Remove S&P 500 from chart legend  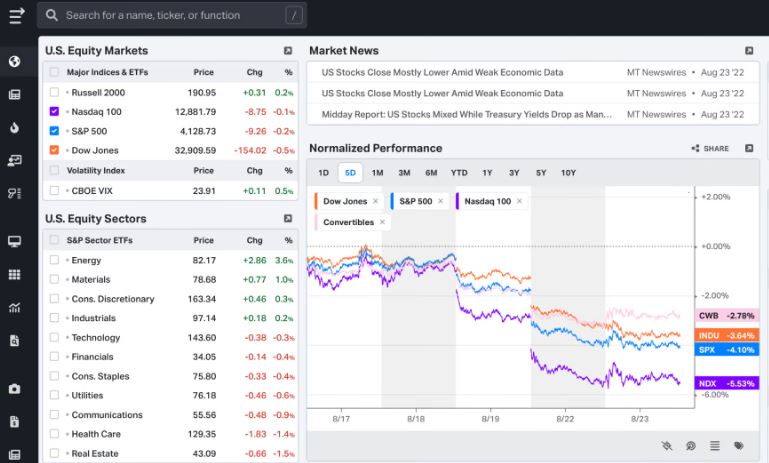pyautogui.click(x=440, y=201)
